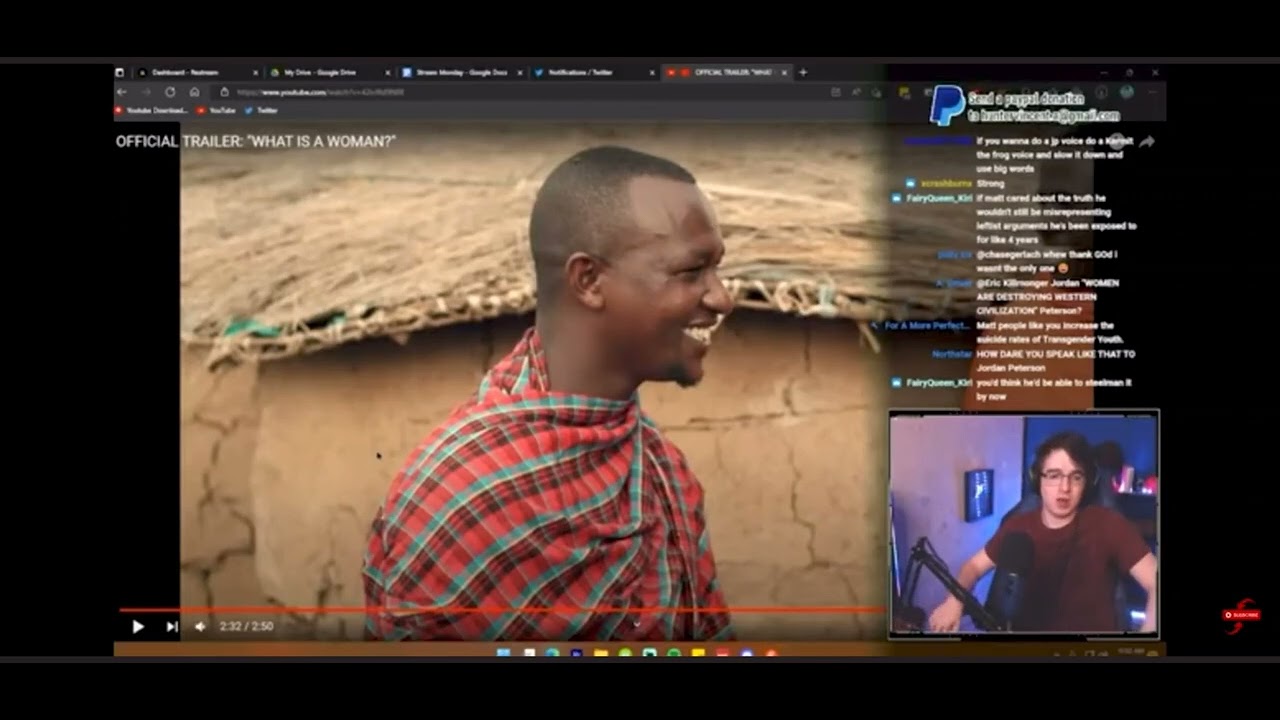The height and width of the screenshot is (720, 1280).
Task: Mute the video volume speaker icon
Action: 200,627
